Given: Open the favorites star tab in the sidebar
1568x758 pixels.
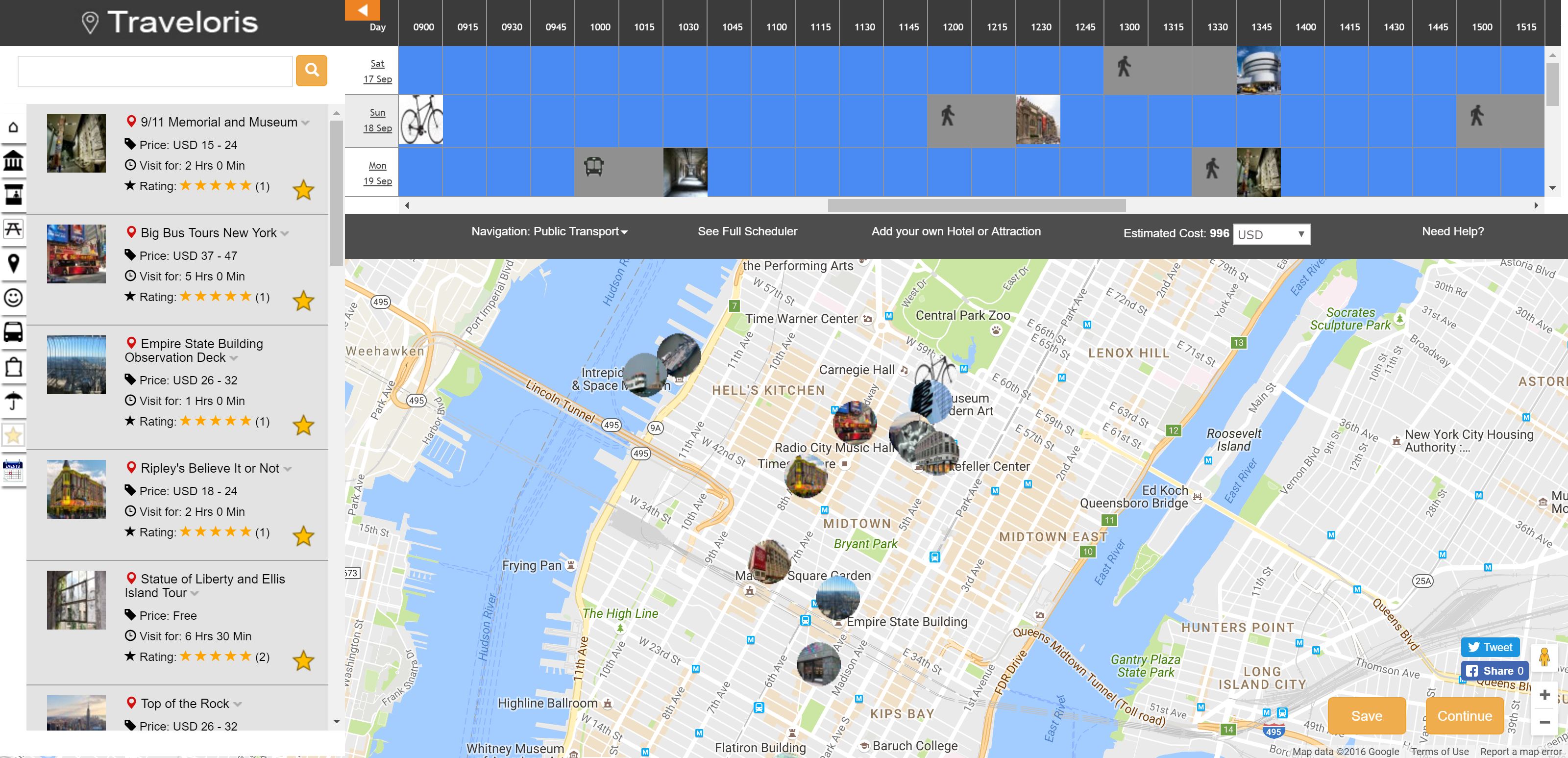Looking at the screenshot, I should coord(13,435).
